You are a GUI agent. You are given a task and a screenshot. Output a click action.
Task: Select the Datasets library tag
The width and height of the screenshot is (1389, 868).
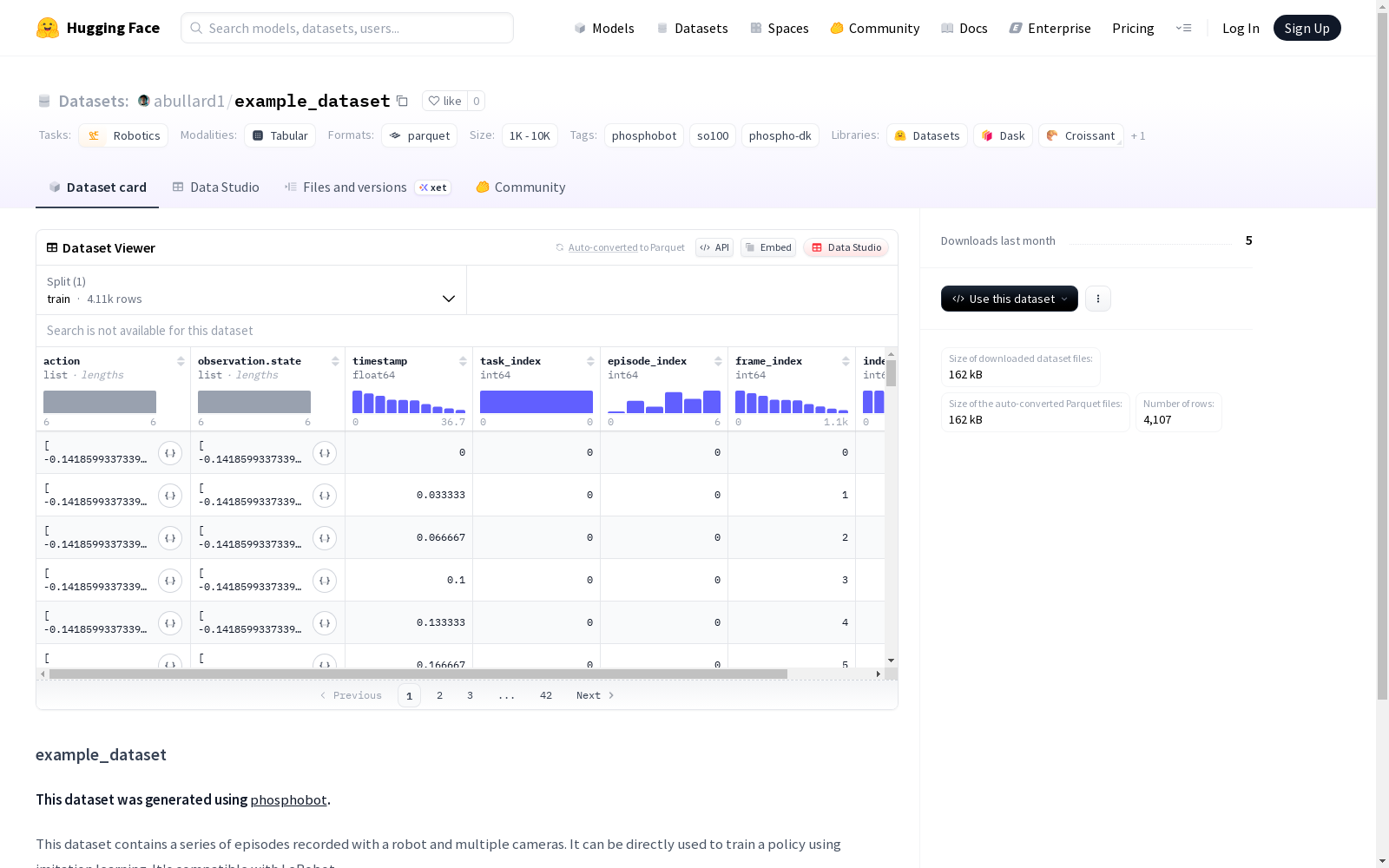[927, 135]
